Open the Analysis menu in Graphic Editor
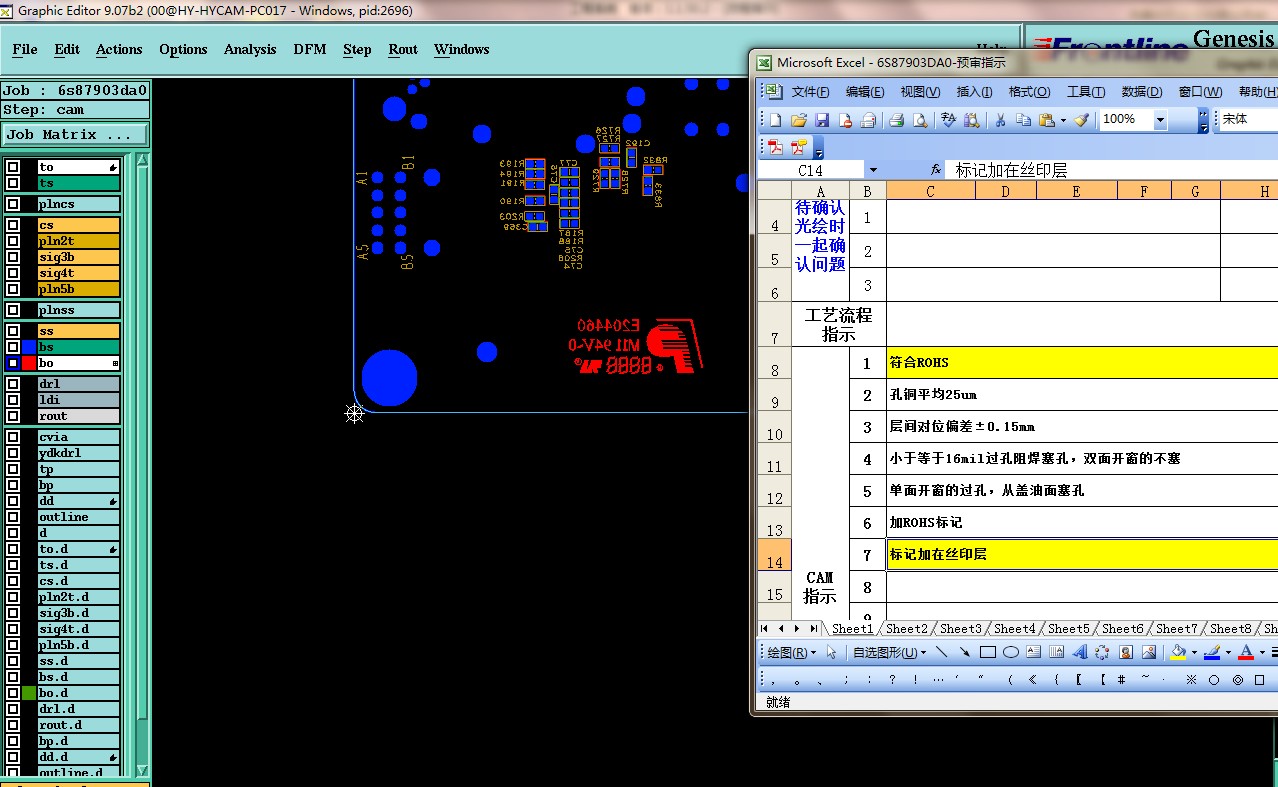This screenshot has height=787, width=1278. pos(250,49)
